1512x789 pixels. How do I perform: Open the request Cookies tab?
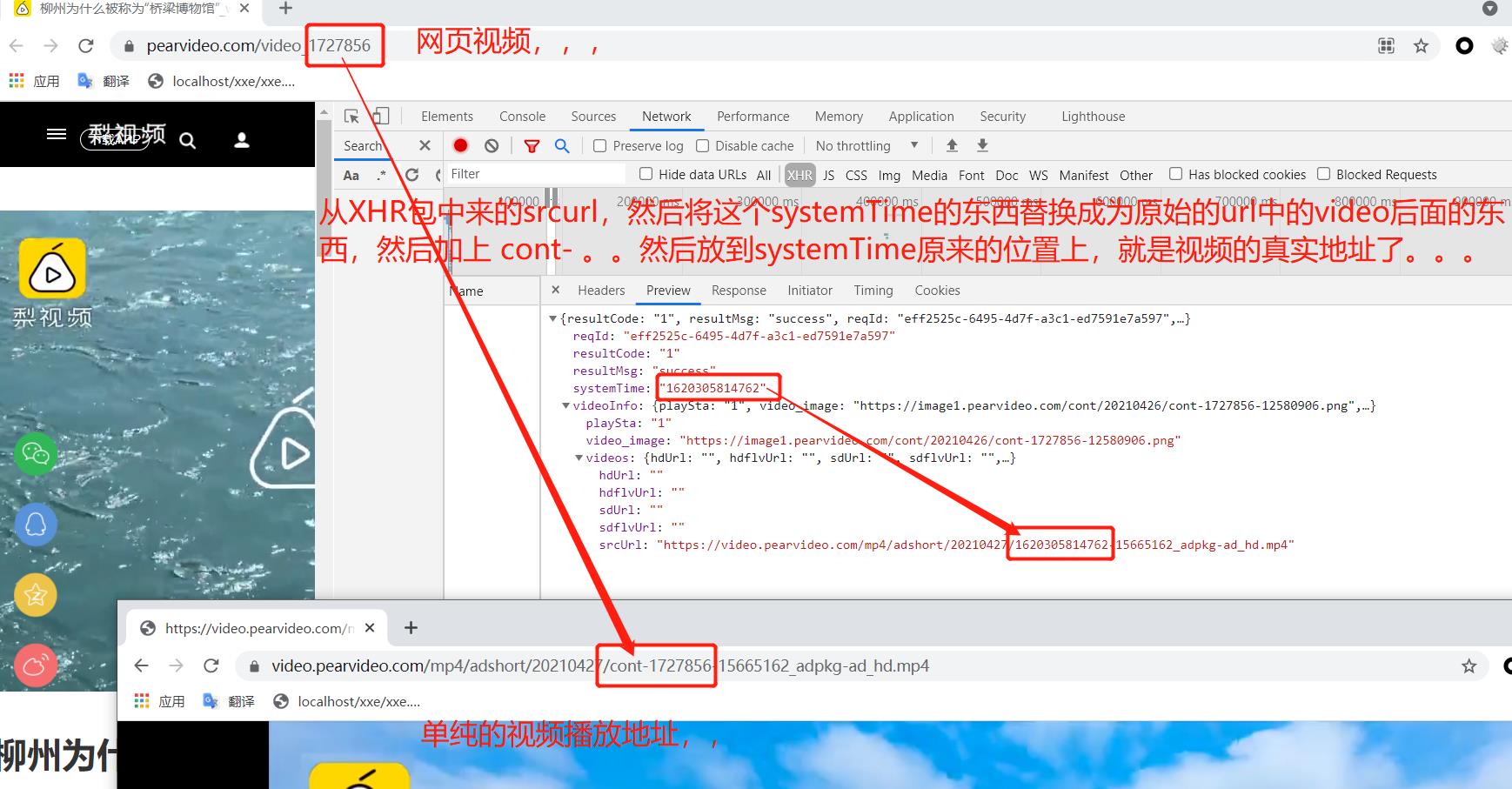[x=937, y=291]
